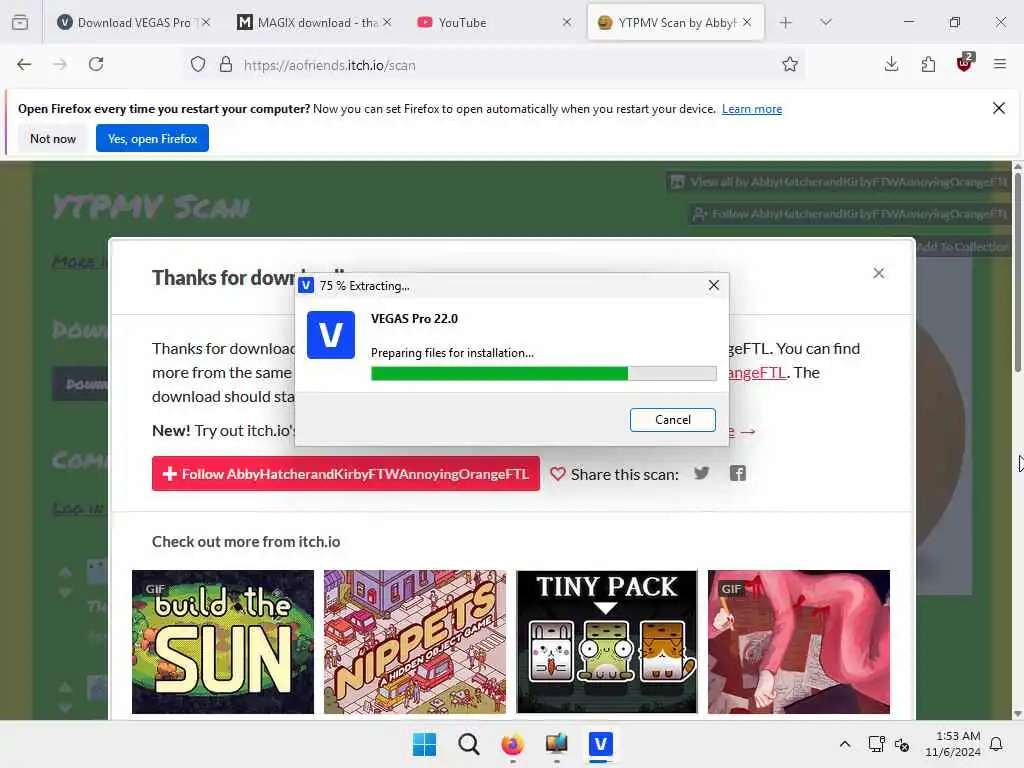This screenshot has width=1024, height=768.
Task: Share this scan on Facebook
Action: [x=737, y=473]
